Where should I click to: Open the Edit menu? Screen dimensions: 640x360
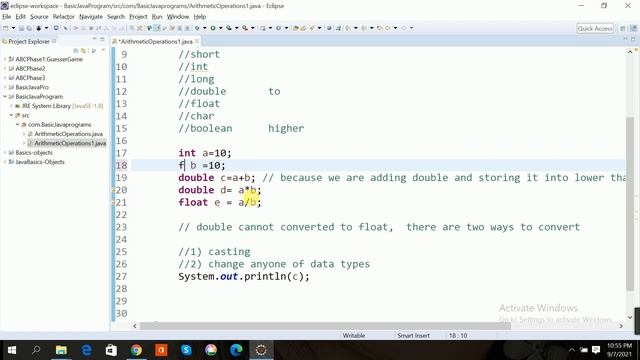click(x=20, y=17)
